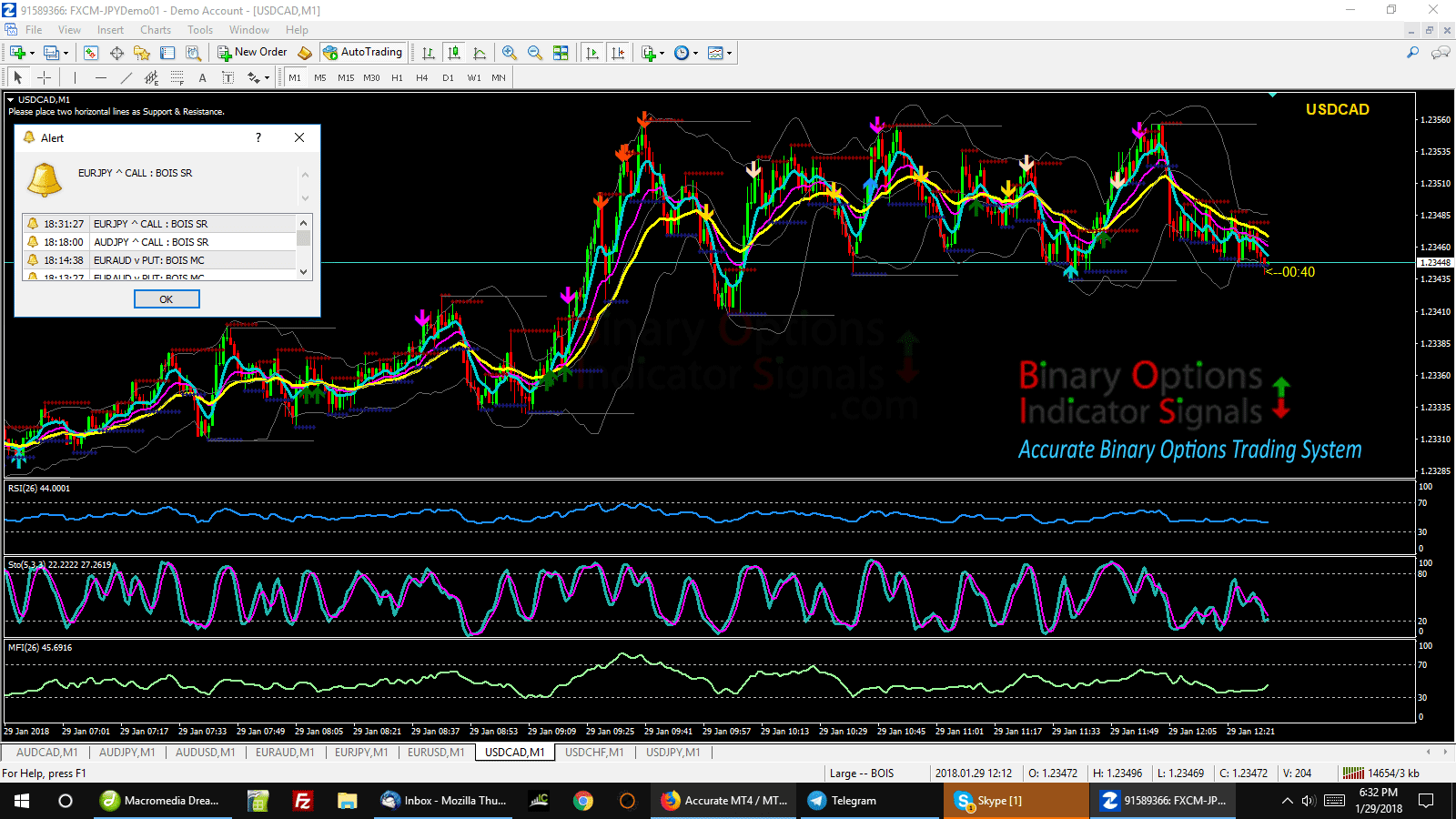Click the New Order button
Viewport: 1456px width, 819px height.
click(253, 52)
